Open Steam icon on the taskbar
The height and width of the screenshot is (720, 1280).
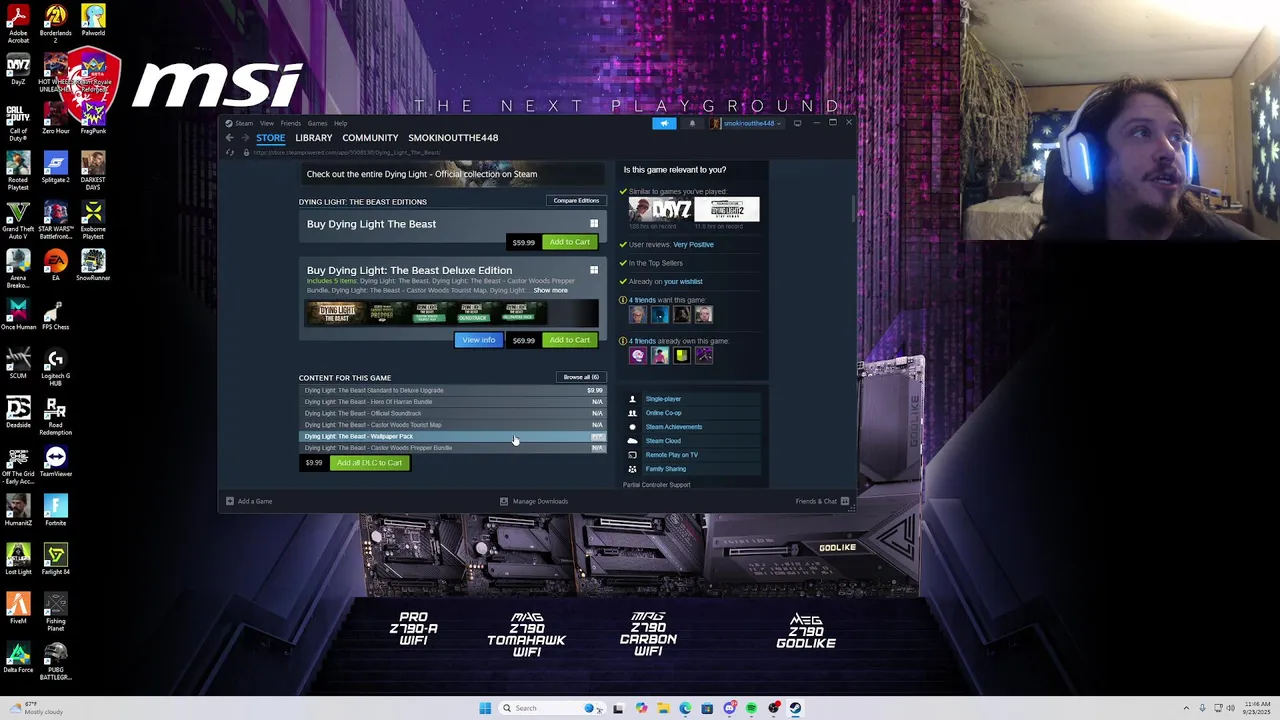pos(795,708)
